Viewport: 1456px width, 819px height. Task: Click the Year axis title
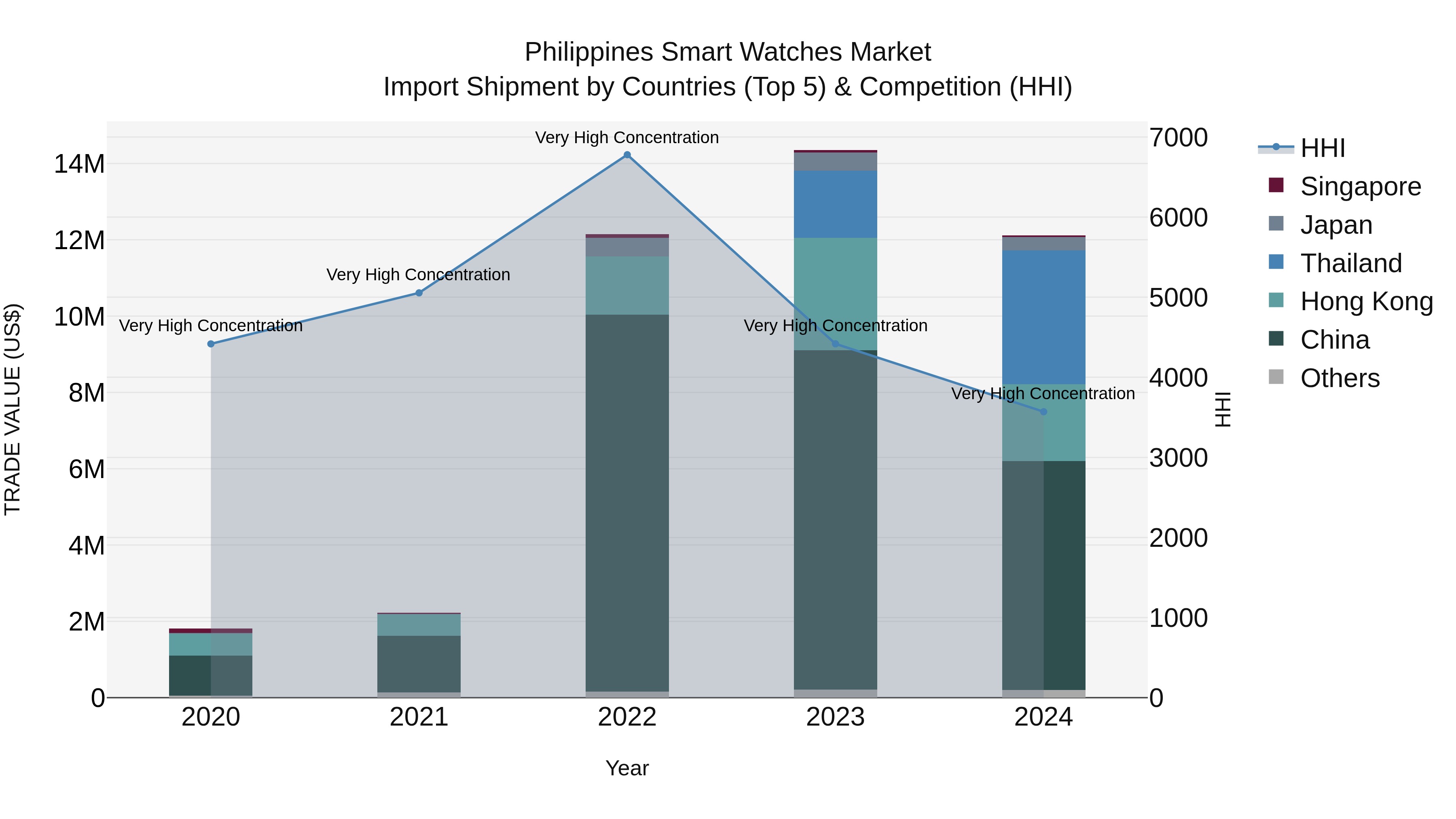pos(627,768)
